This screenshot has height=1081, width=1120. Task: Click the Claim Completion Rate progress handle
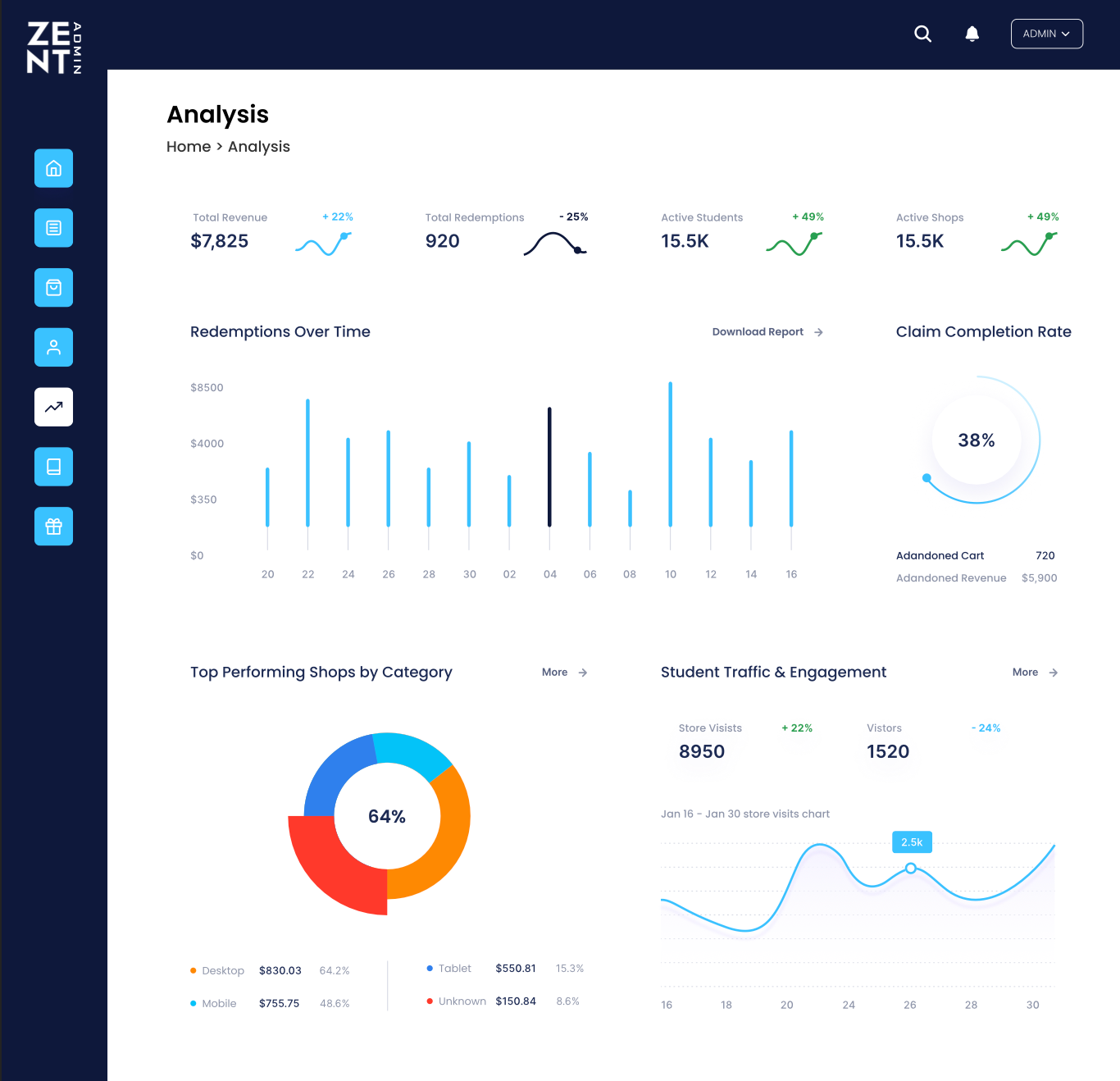[x=927, y=478]
